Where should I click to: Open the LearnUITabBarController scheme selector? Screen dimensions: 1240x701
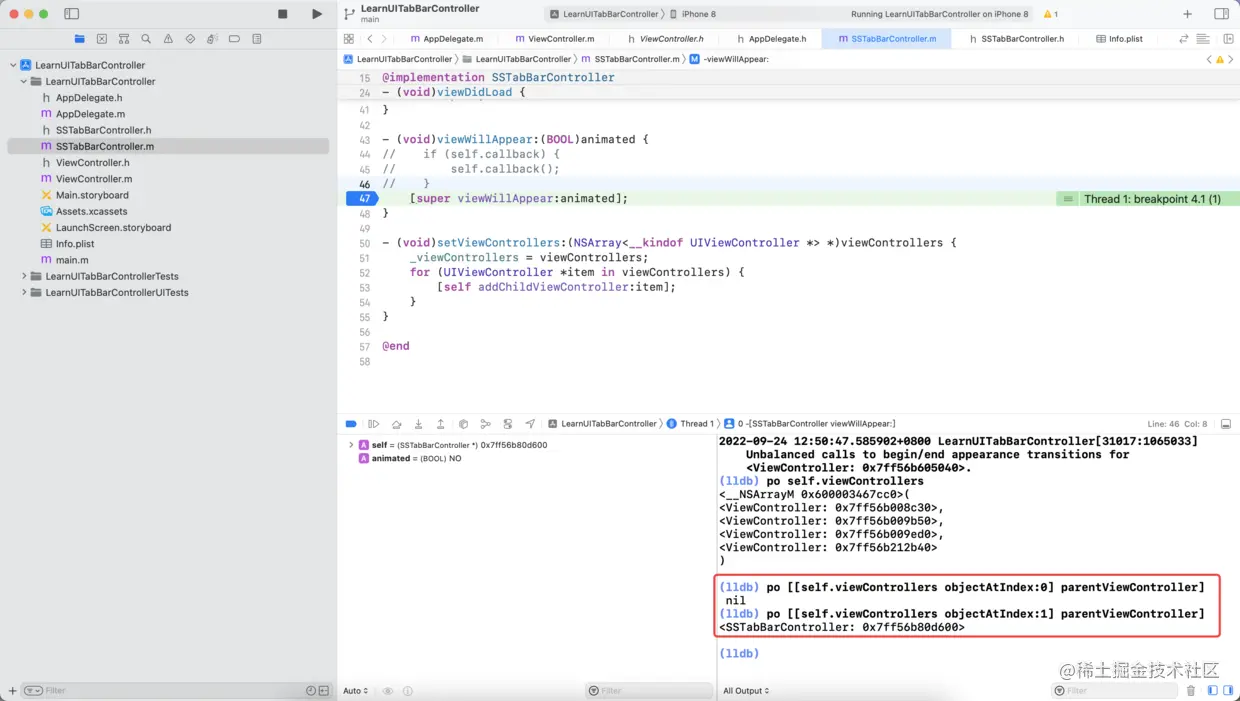604,14
